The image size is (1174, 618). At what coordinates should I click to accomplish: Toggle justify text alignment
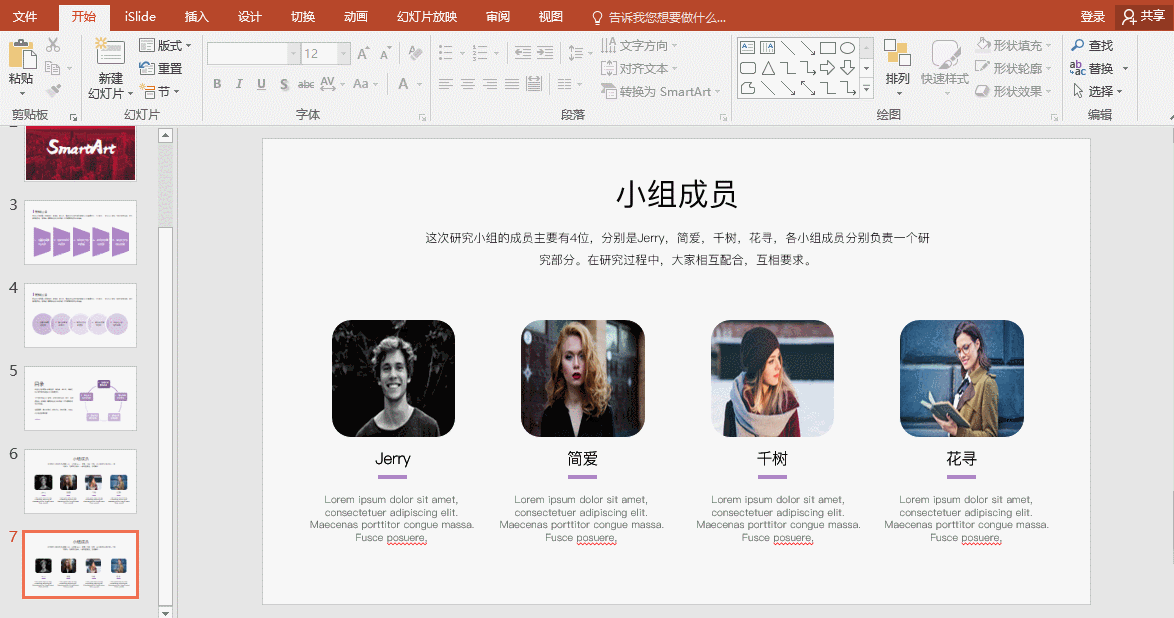point(512,84)
